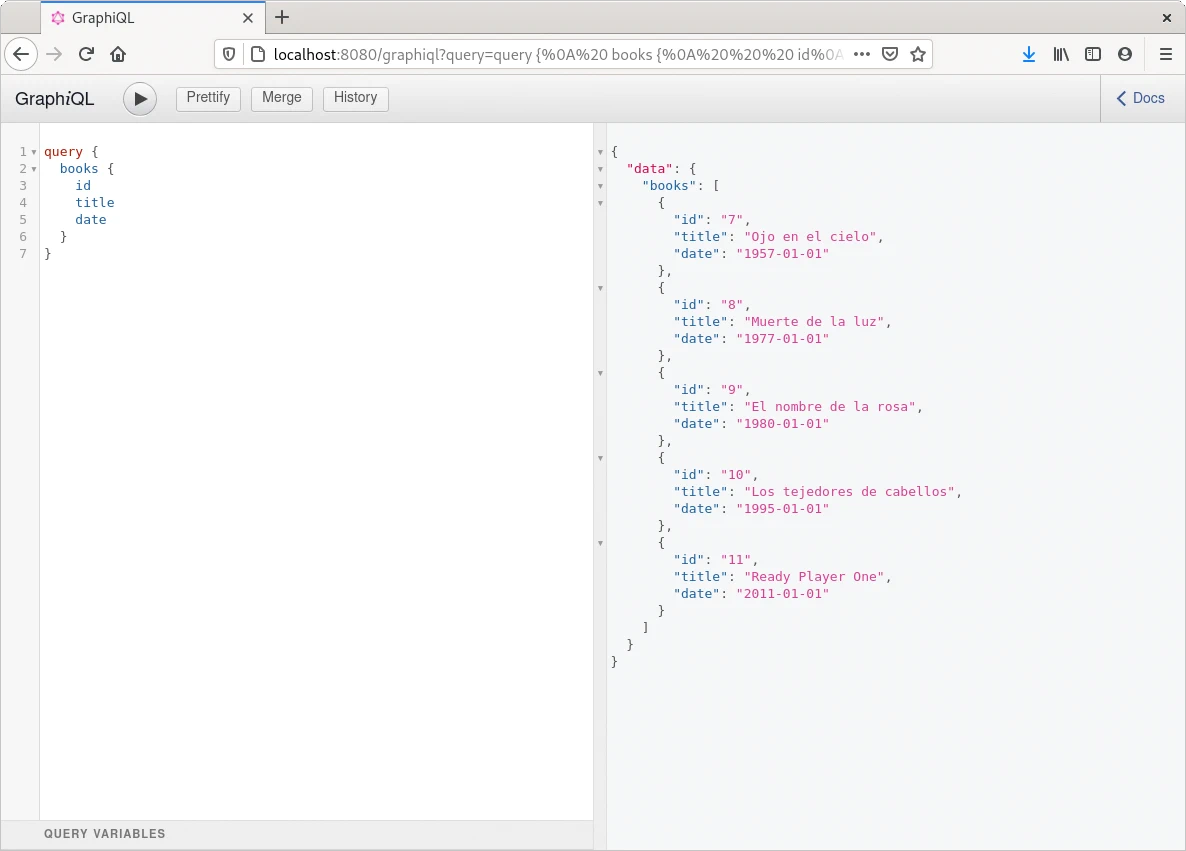The width and height of the screenshot is (1186, 851).
Task: Click the Merge button
Action: point(281,98)
